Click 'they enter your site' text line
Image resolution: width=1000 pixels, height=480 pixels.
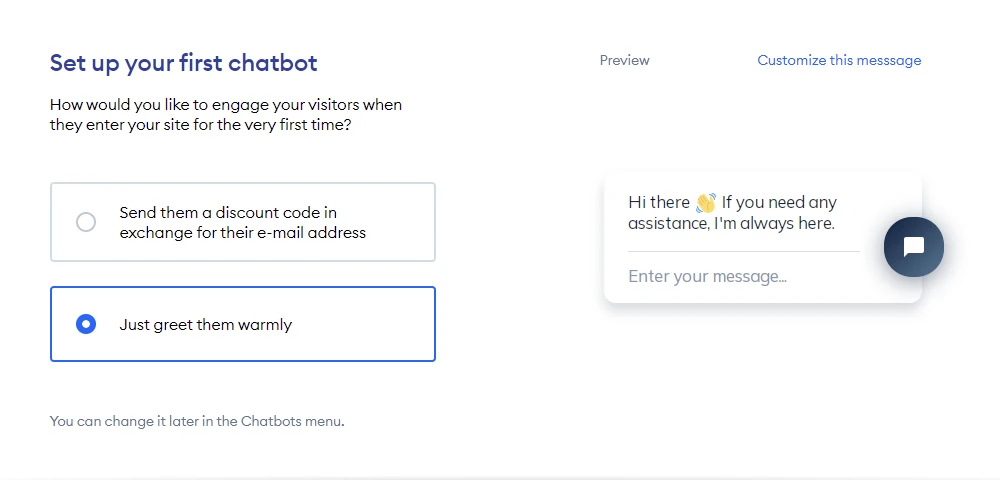tap(200, 125)
